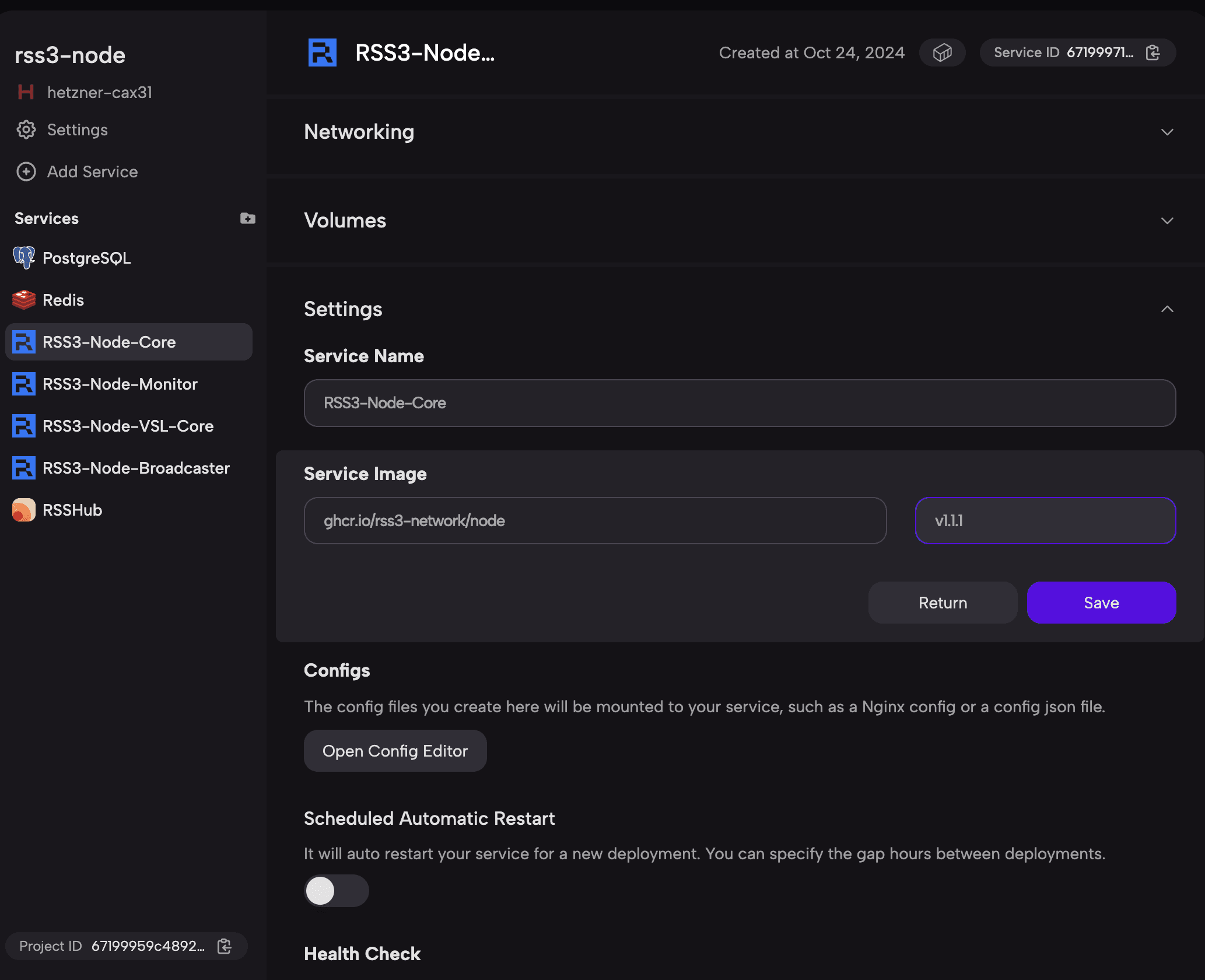The height and width of the screenshot is (980, 1205).
Task: Click the Created at Oct 24, 2024 text
Action: coord(812,52)
